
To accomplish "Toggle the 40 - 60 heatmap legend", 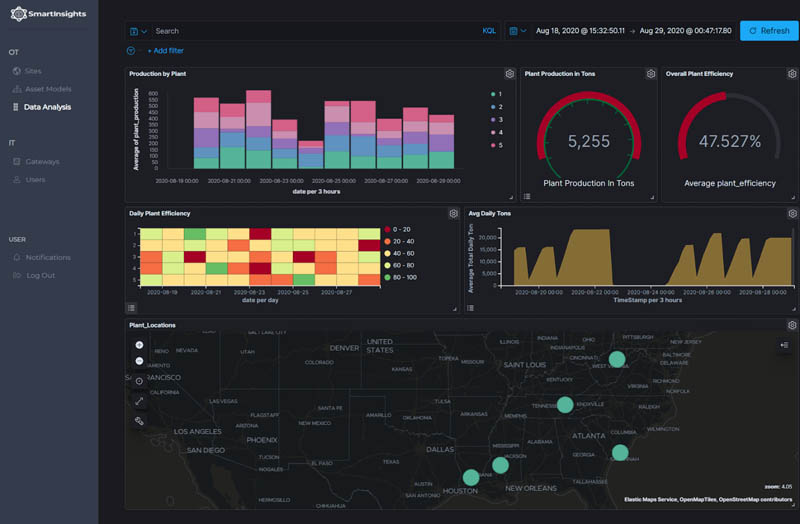I will [399, 254].
